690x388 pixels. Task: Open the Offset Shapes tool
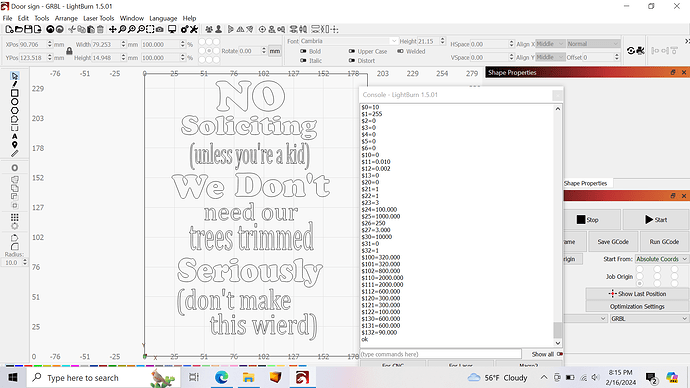(15, 168)
